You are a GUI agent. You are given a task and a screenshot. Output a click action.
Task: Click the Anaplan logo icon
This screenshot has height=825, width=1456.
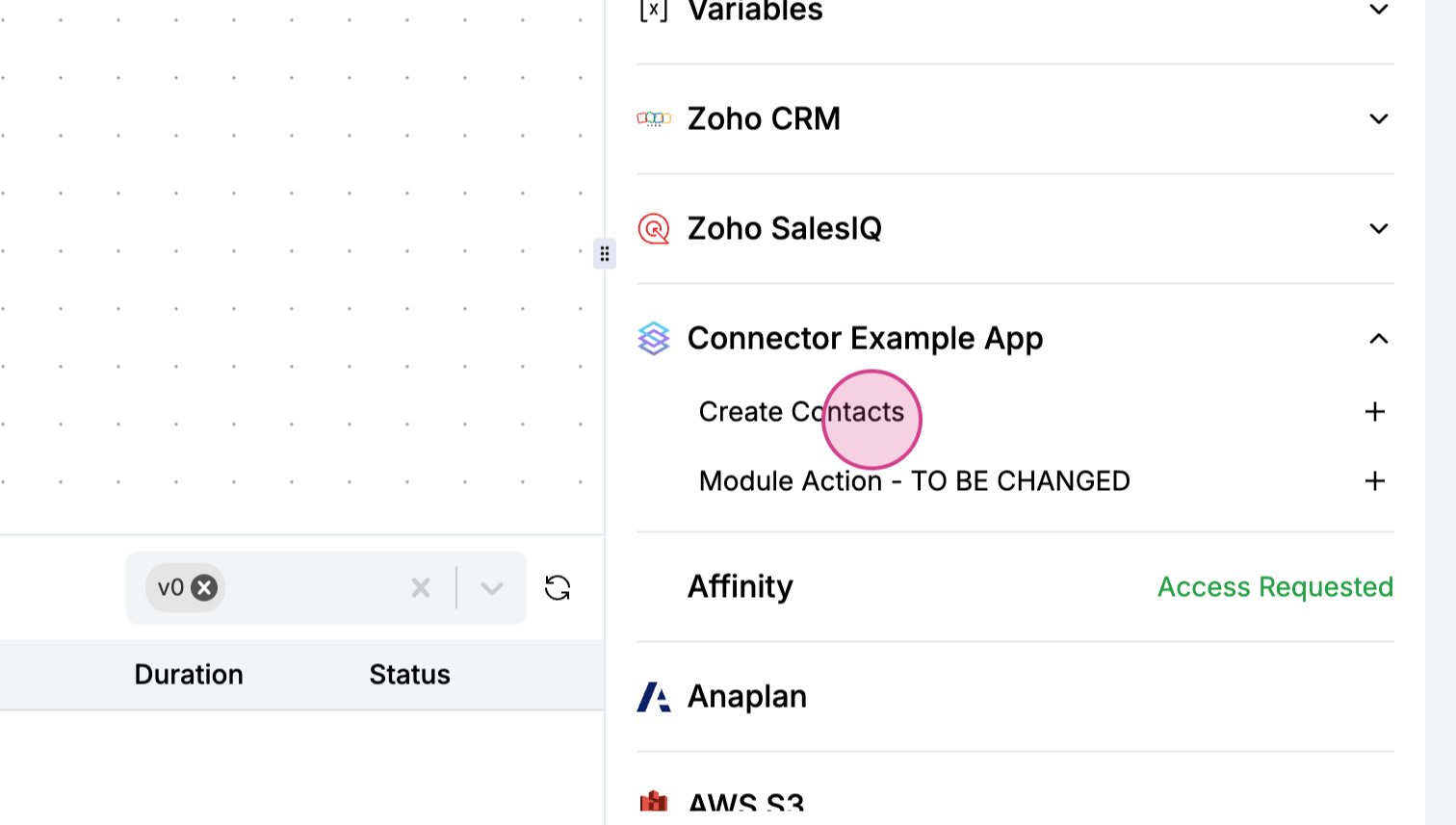click(654, 696)
